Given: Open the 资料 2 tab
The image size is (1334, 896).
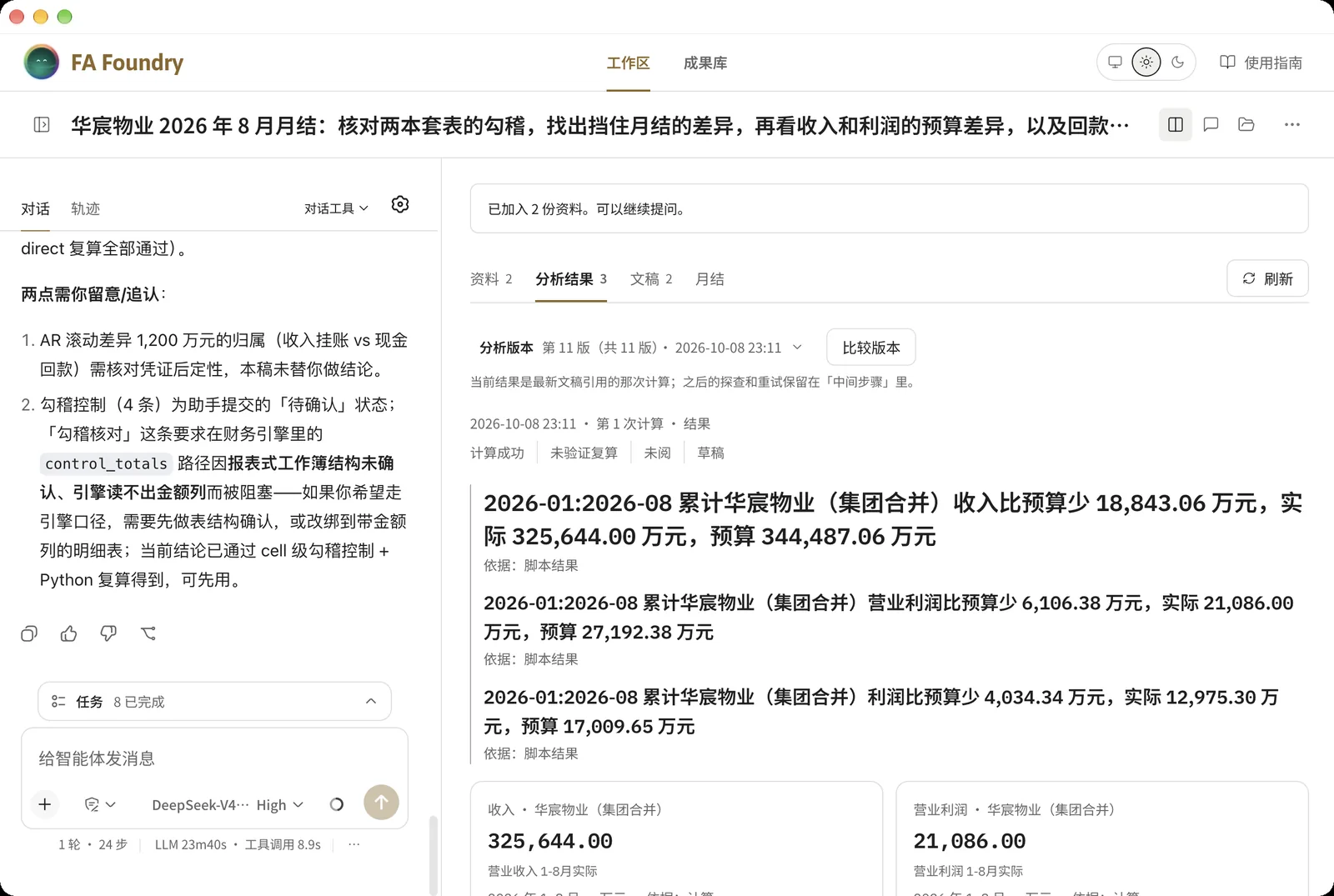Looking at the screenshot, I should [491, 279].
